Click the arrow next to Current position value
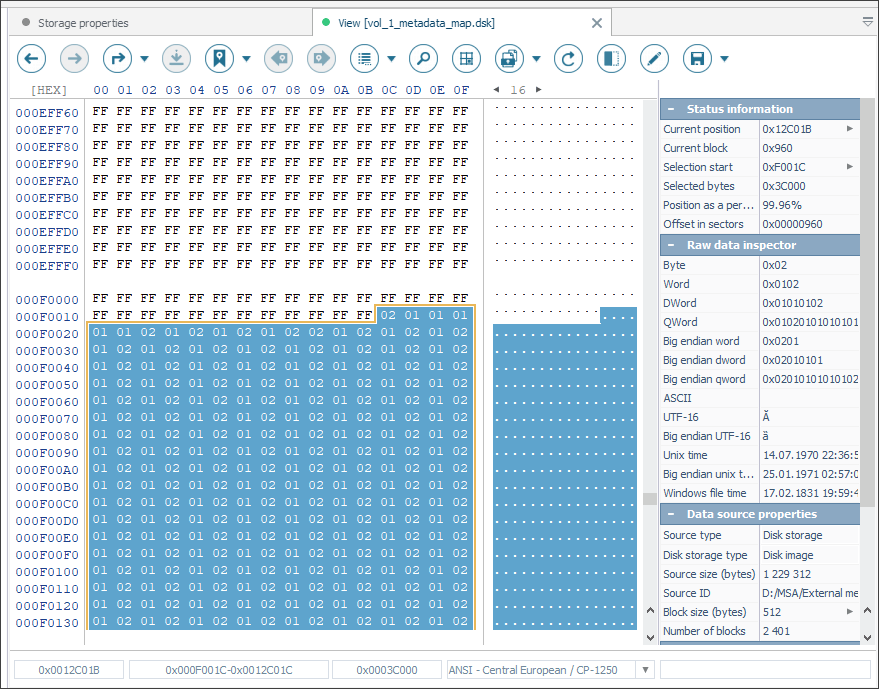This screenshot has width=879, height=689. pyautogui.click(x=850, y=129)
